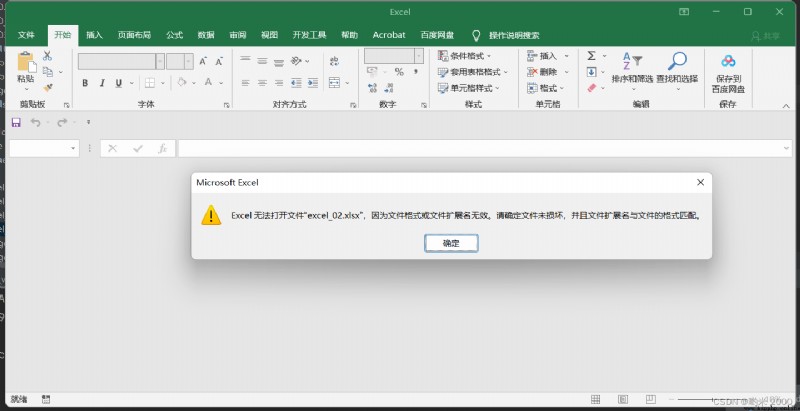Switch to the 插入 ribbon tab
The width and height of the screenshot is (800, 411).
[x=94, y=35]
